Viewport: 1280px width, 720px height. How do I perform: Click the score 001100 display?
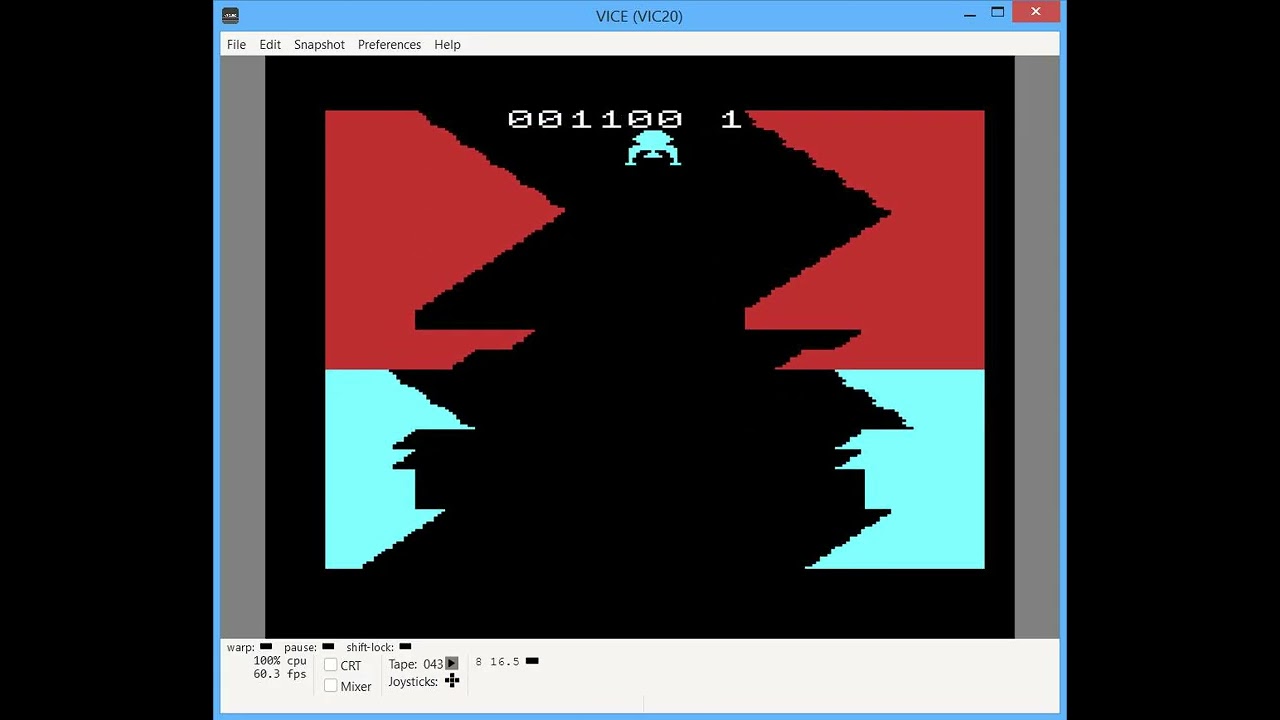tap(595, 120)
